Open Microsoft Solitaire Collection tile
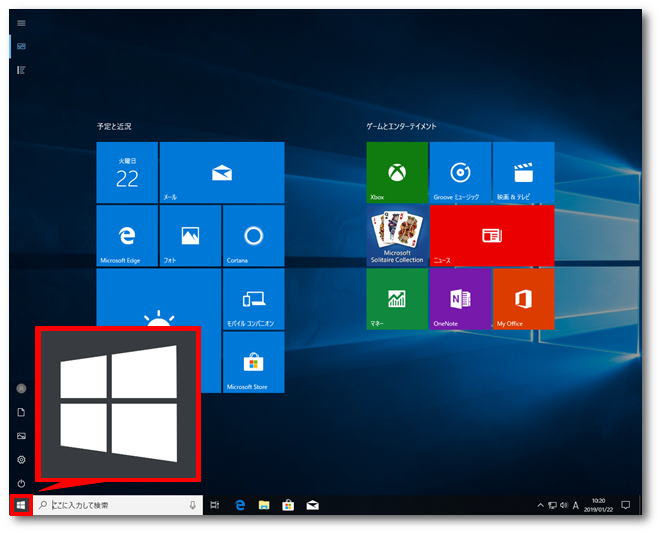 tap(397, 236)
